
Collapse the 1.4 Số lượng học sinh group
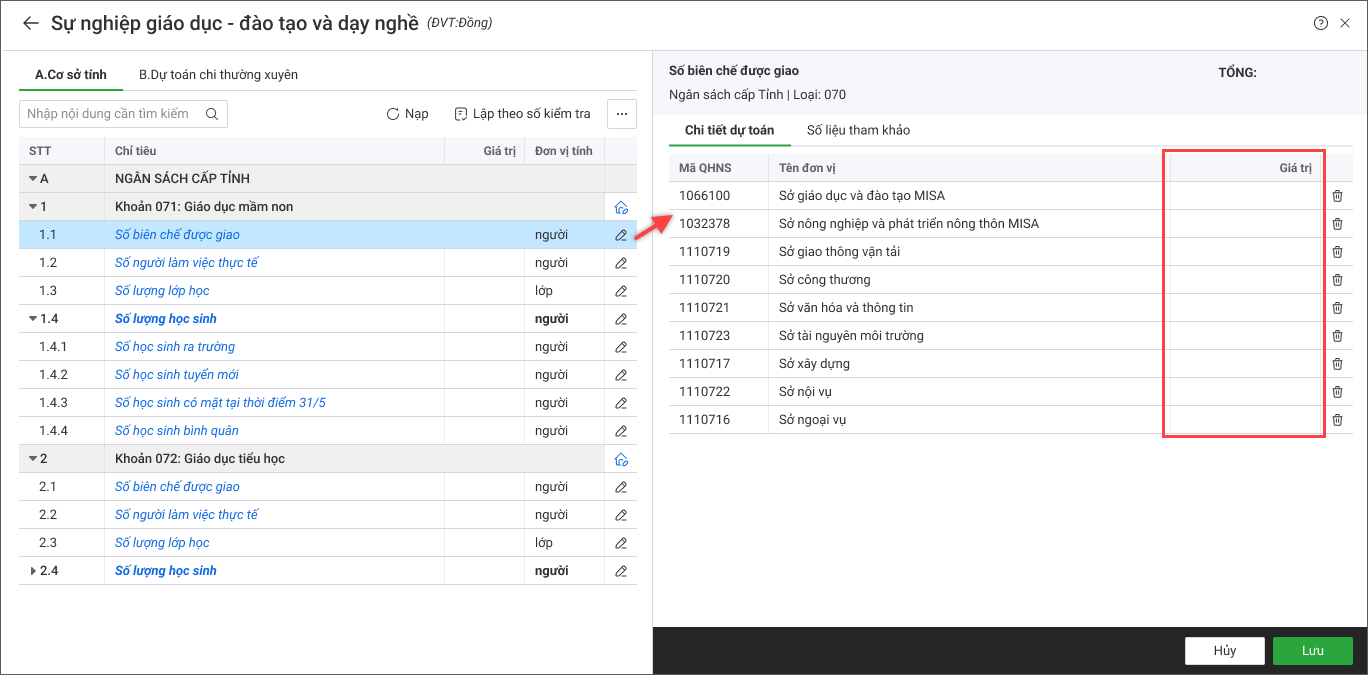(33, 319)
